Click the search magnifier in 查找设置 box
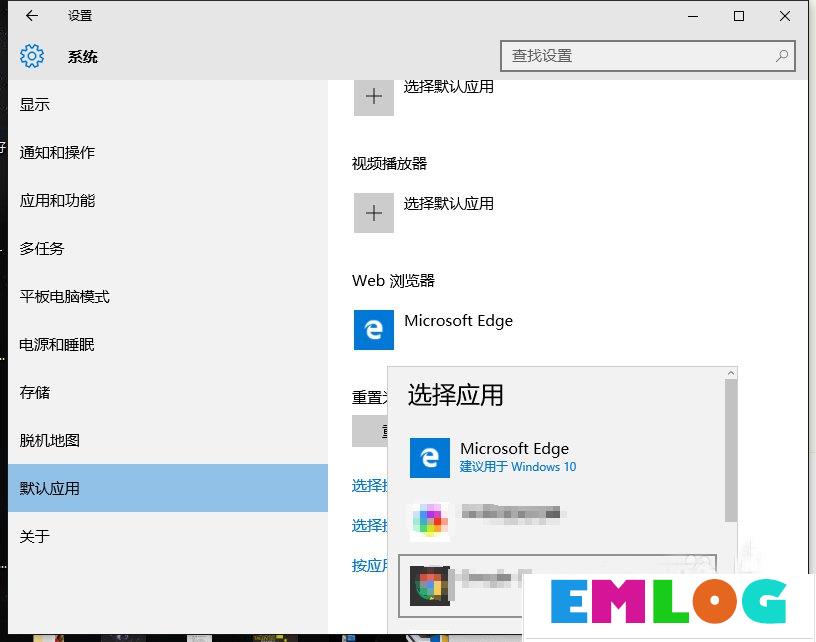The image size is (816, 642). point(781,56)
